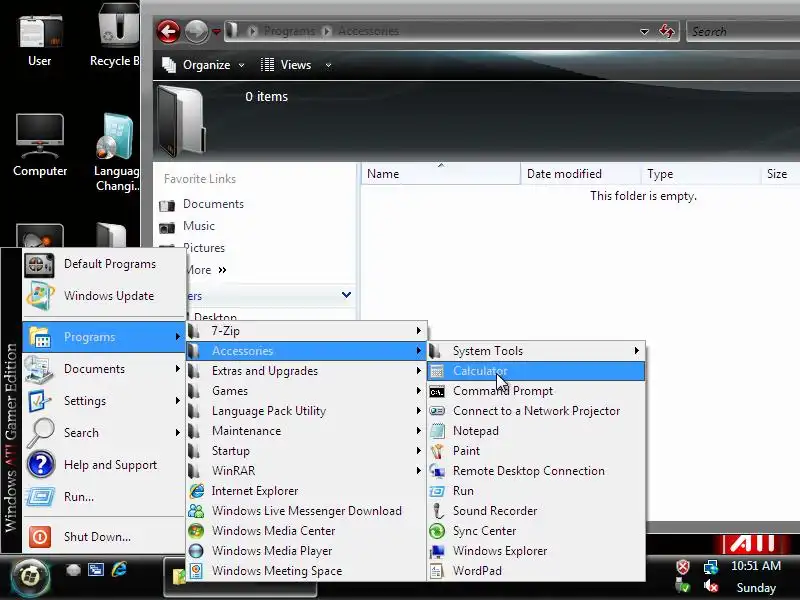
Task: Click the Windows Update icon
Action: 39,295
